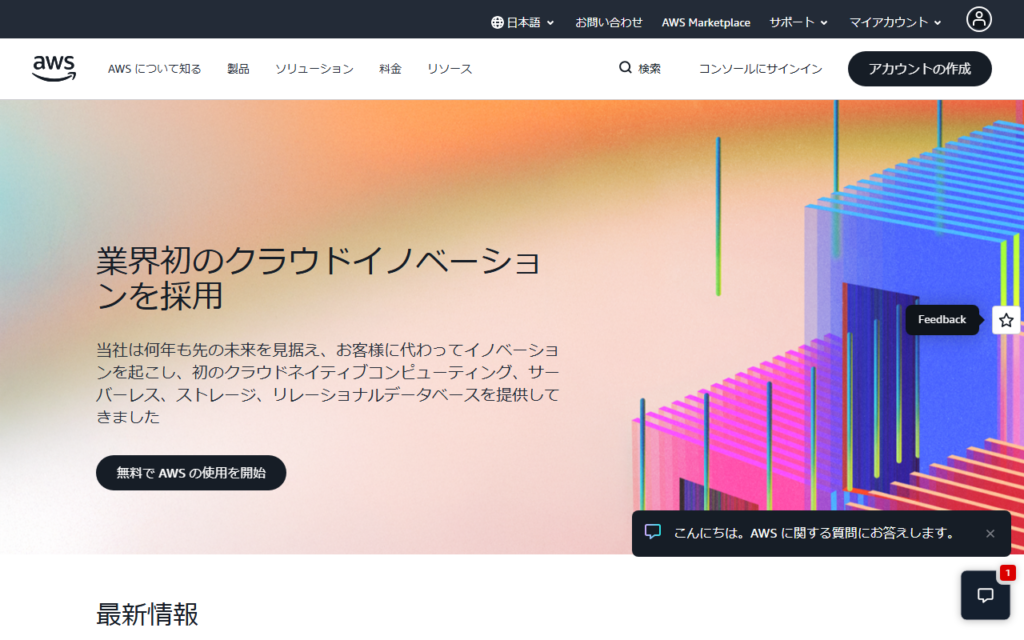This screenshot has width=1024, height=640.
Task: Open the リソース menu
Action: [x=449, y=69]
